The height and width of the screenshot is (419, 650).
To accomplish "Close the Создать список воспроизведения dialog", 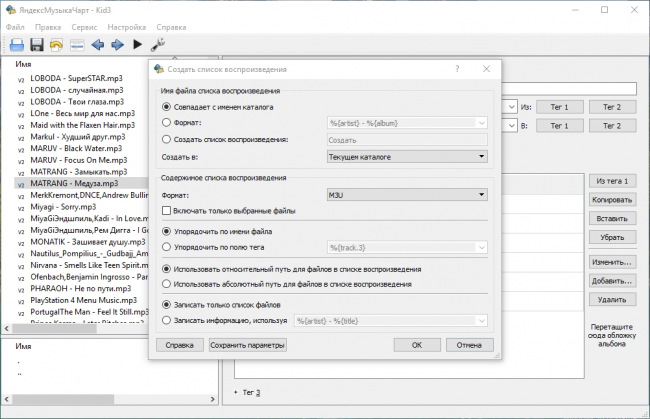I will pyautogui.click(x=486, y=69).
